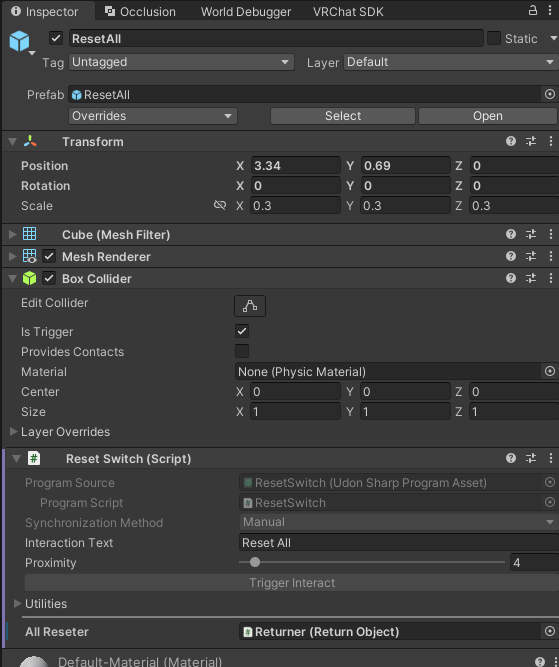This screenshot has height=667, width=559.
Task: Open Transform presets icon
Action: [531, 141]
